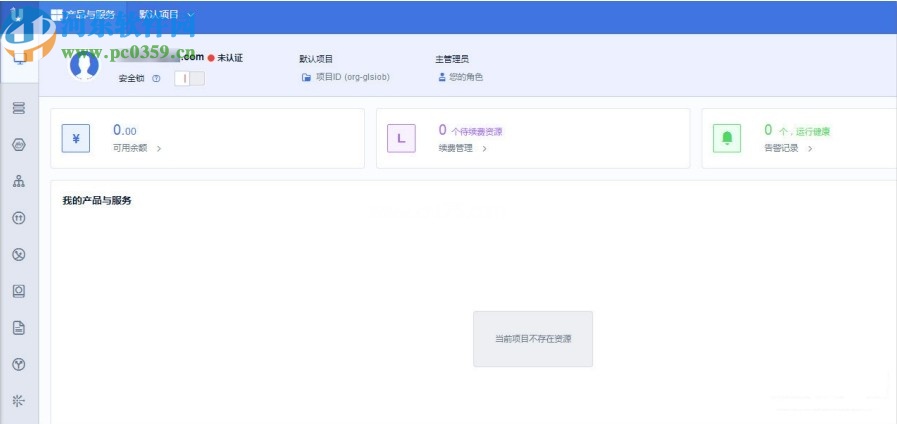
Task: Click the security lock help question icon
Action: [x=156, y=79]
